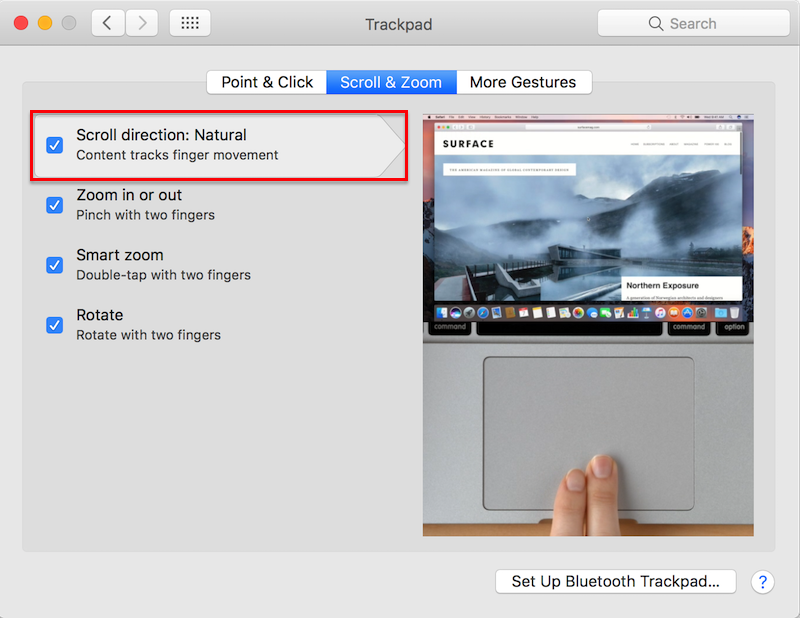Go forward with the right chevron button
This screenshot has width=800, height=618.
click(x=142, y=23)
